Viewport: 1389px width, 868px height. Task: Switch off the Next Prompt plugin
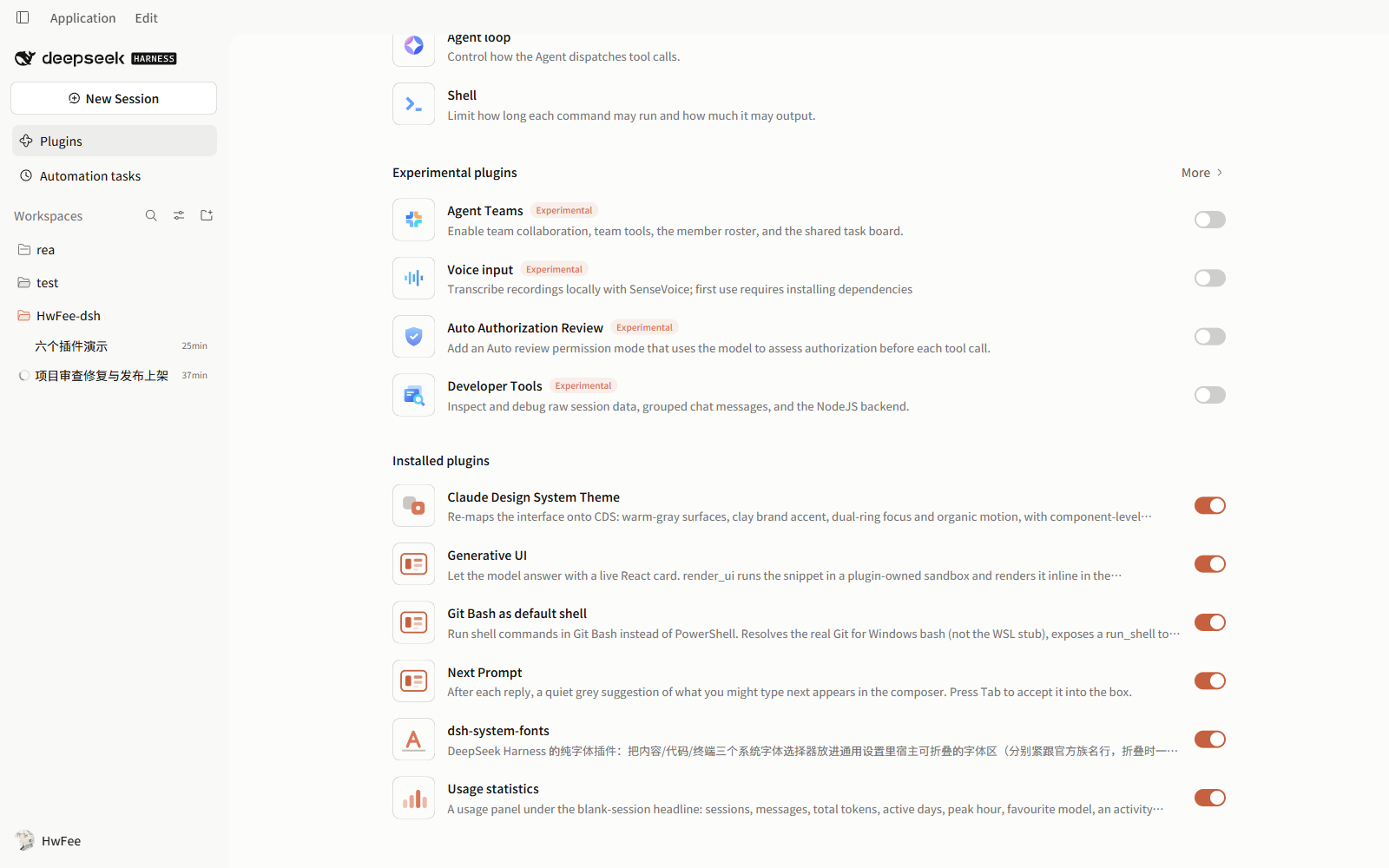coord(1209,681)
